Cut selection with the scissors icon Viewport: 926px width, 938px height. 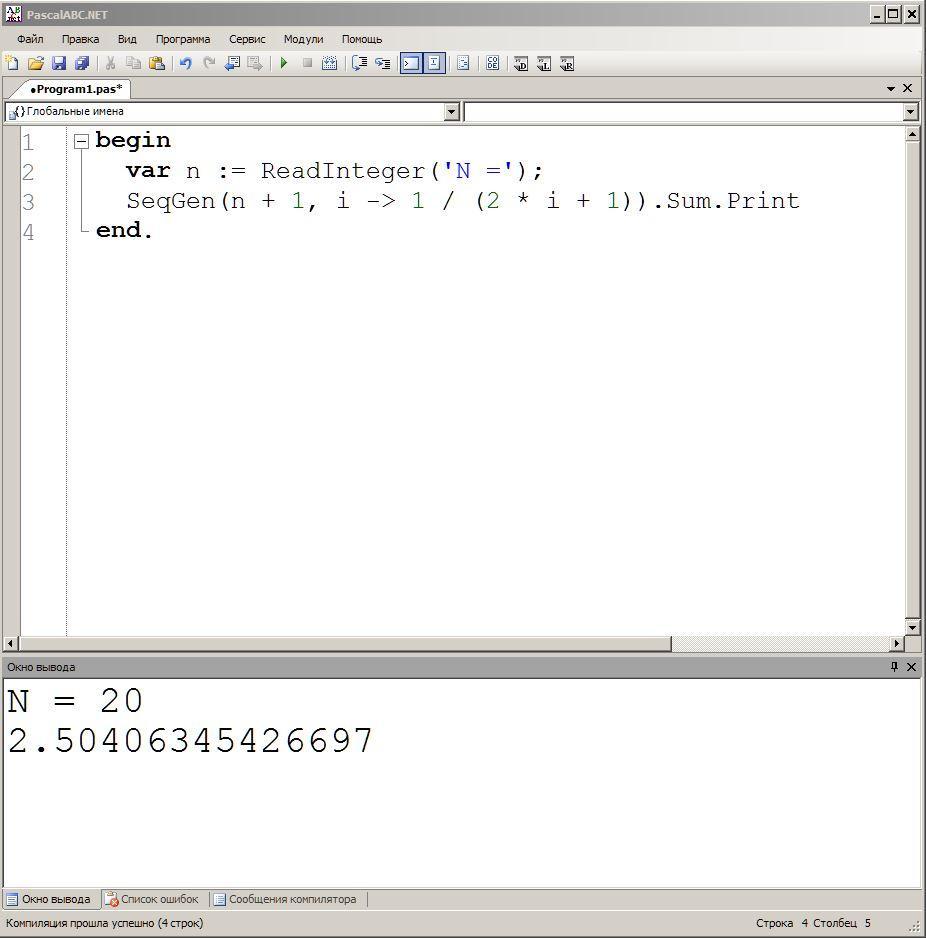coord(110,63)
